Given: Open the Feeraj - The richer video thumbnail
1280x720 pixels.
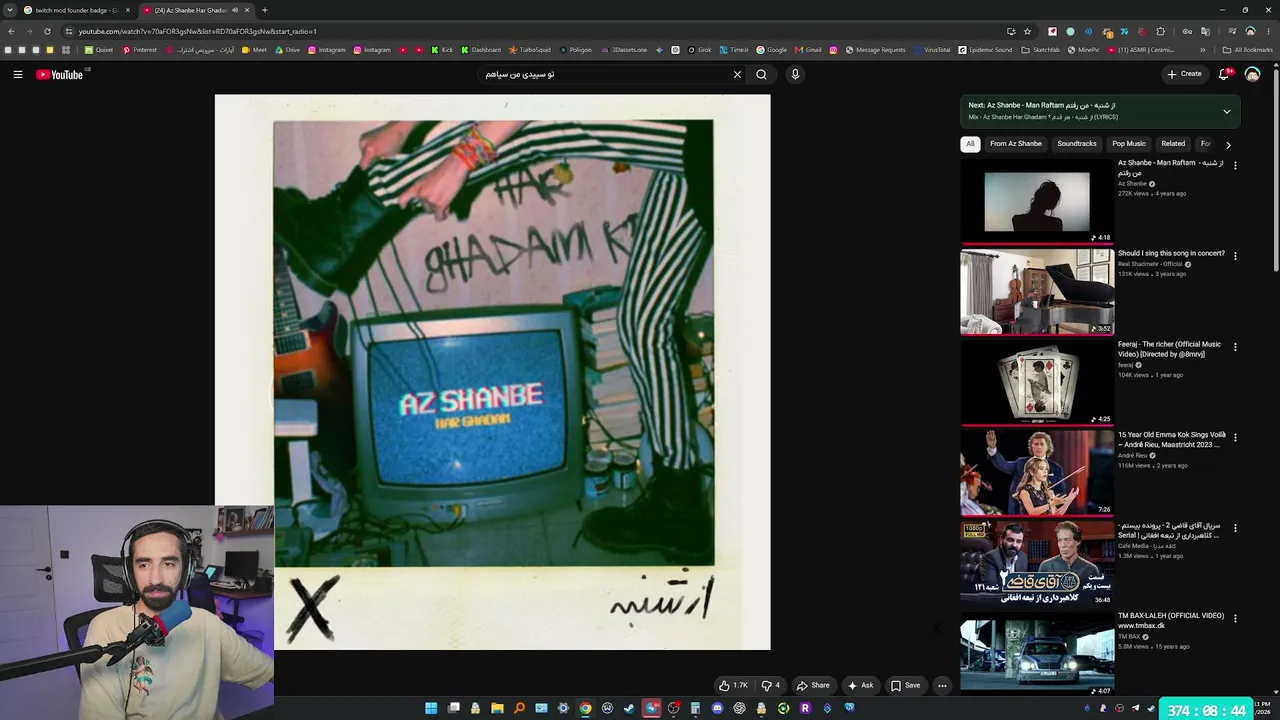Looking at the screenshot, I should pyautogui.click(x=1037, y=382).
